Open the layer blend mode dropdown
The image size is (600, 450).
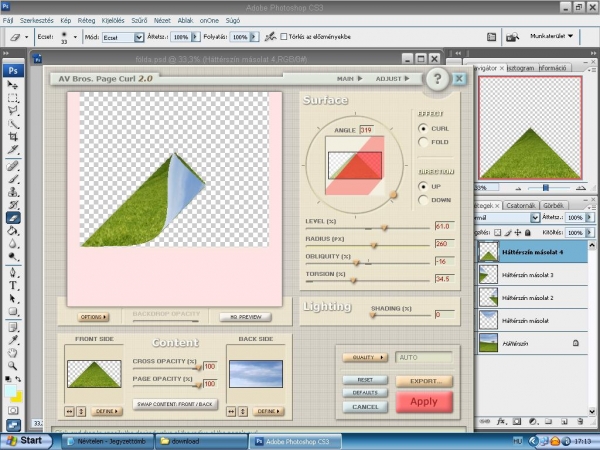click(535, 217)
